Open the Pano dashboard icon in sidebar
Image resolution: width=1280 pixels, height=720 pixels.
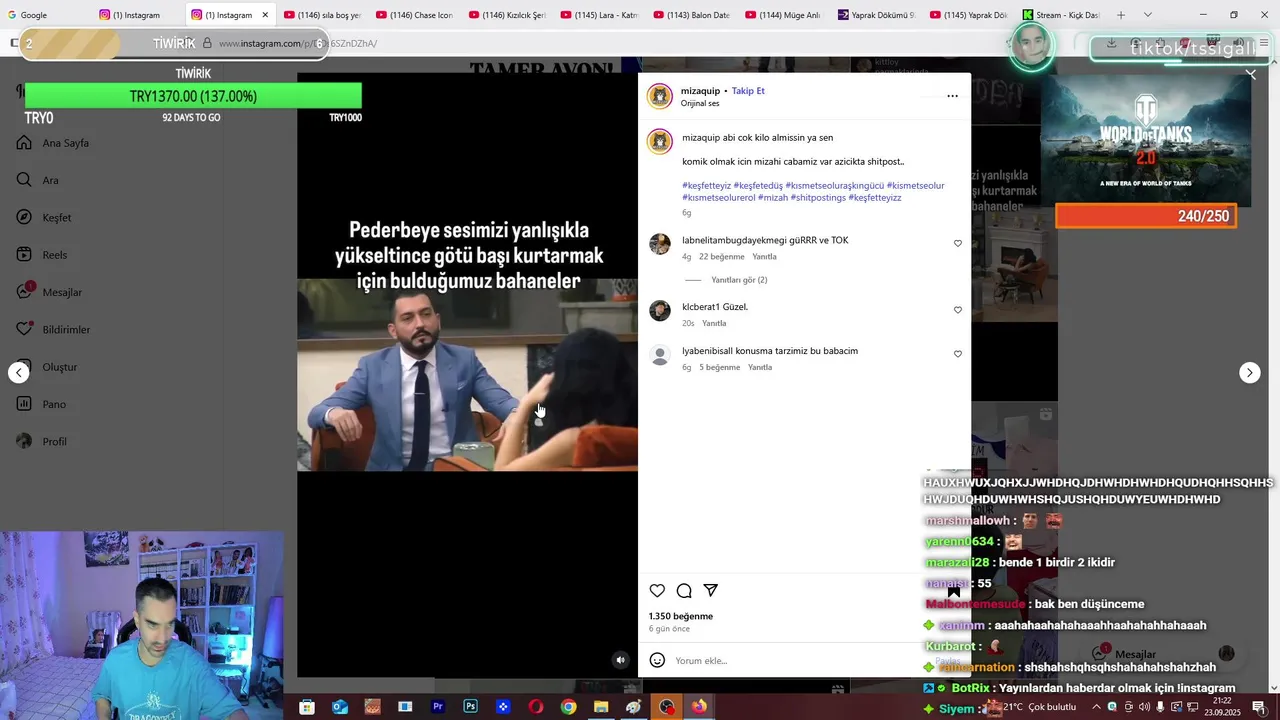click(24, 404)
